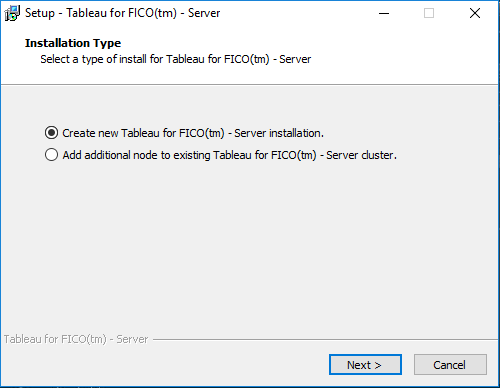
Task: Click the setup installer icon in title bar
Action: tap(12, 13)
